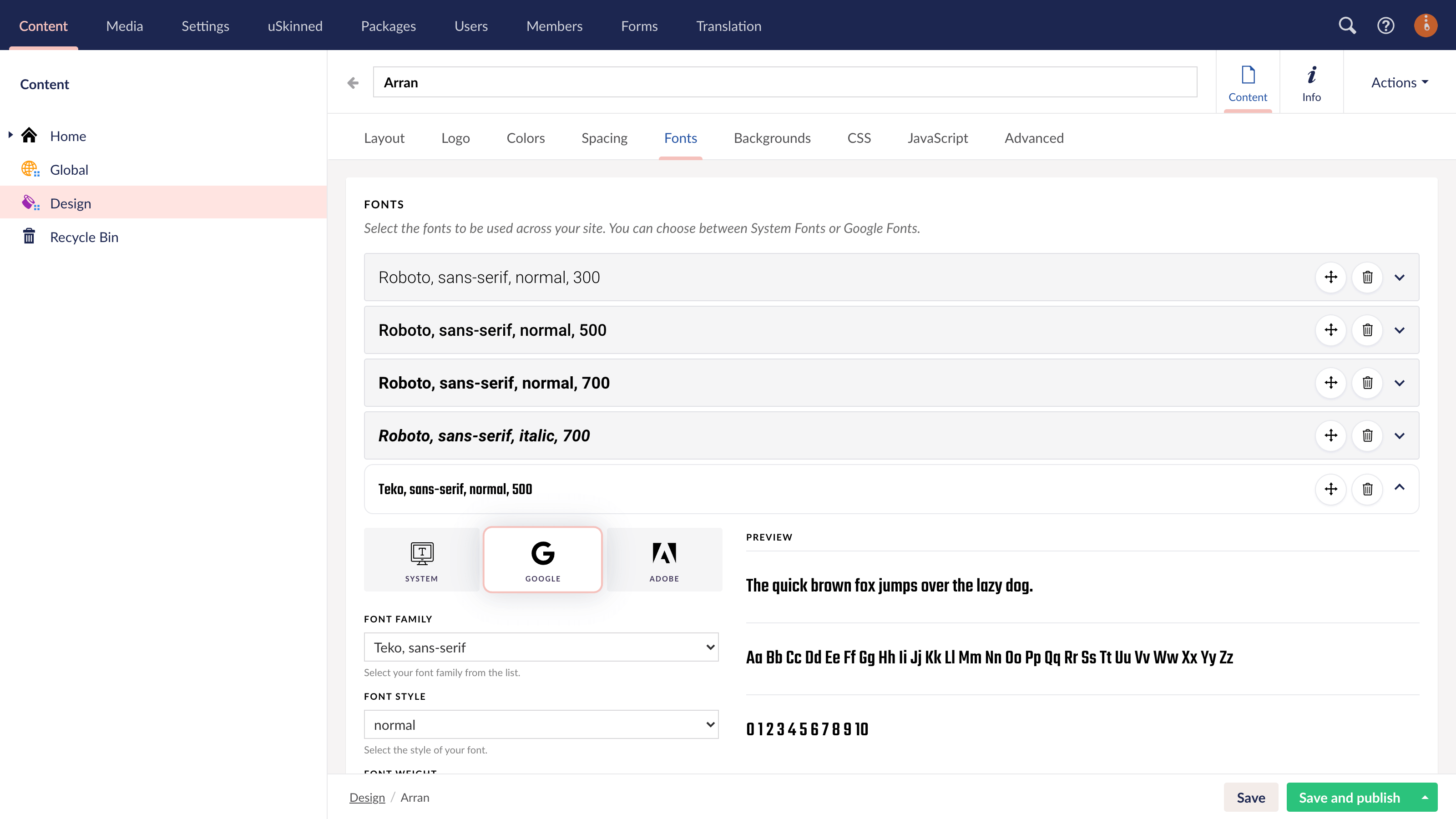
Task: Select the Adobe font source
Action: pos(664,560)
